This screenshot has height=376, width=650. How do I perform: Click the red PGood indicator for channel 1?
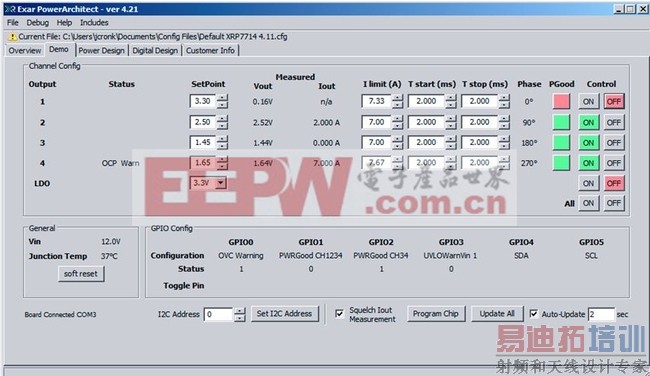pos(561,102)
